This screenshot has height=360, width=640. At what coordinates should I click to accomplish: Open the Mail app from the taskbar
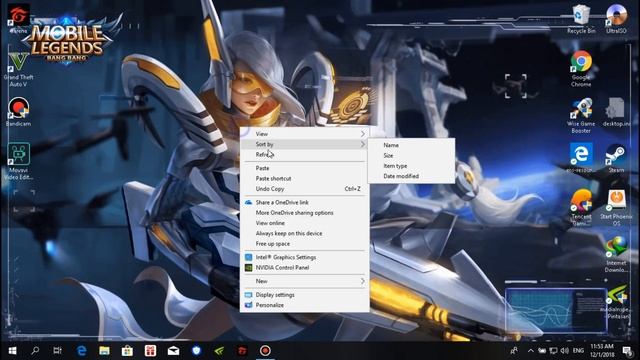pos(173,351)
